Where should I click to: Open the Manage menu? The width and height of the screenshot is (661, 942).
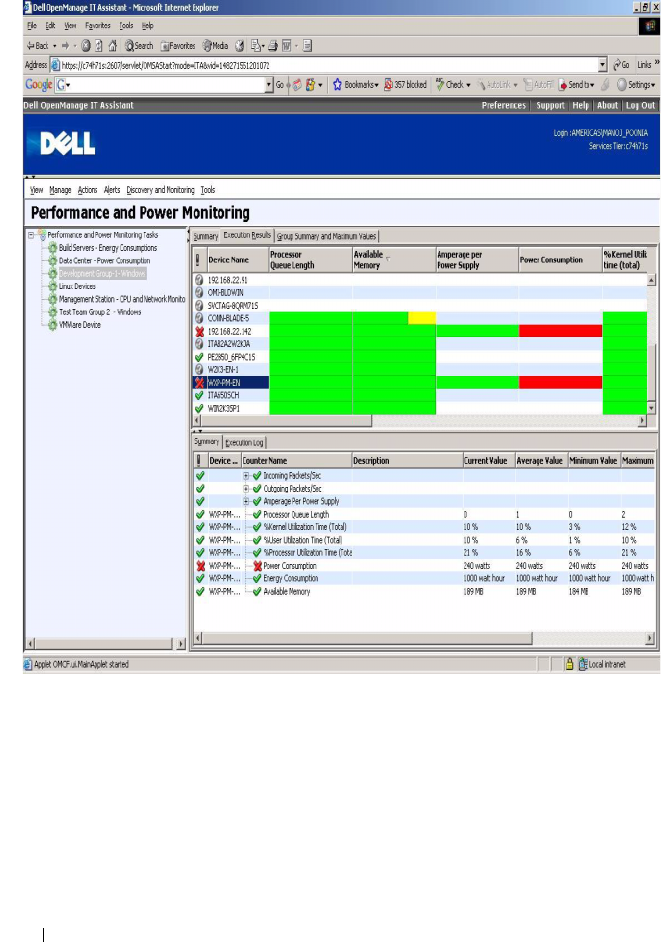point(60,190)
